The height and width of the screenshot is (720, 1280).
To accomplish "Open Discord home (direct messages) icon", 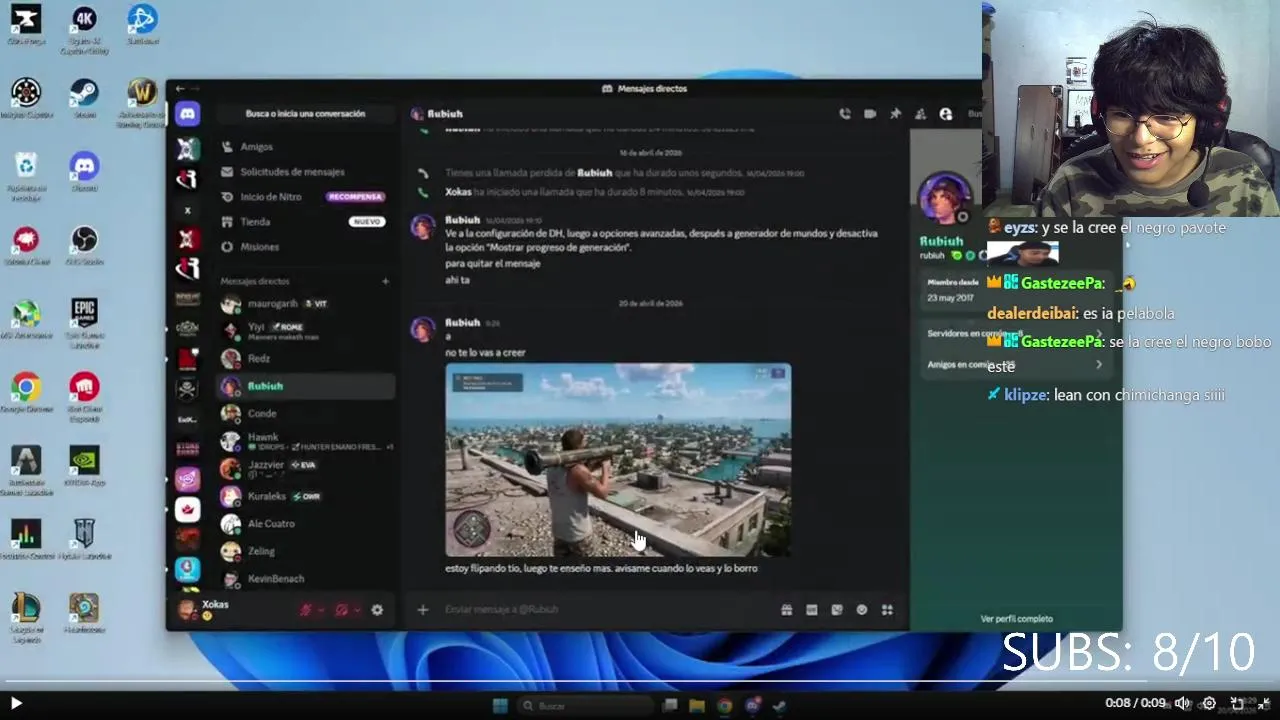I will point(187,114).
